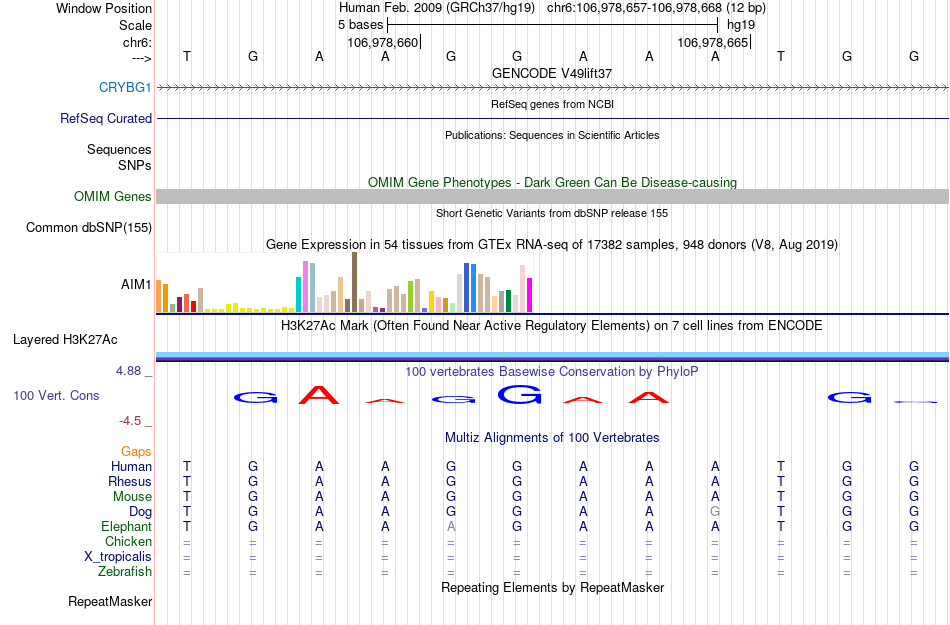Click the Chicken species label

[128, 541]
